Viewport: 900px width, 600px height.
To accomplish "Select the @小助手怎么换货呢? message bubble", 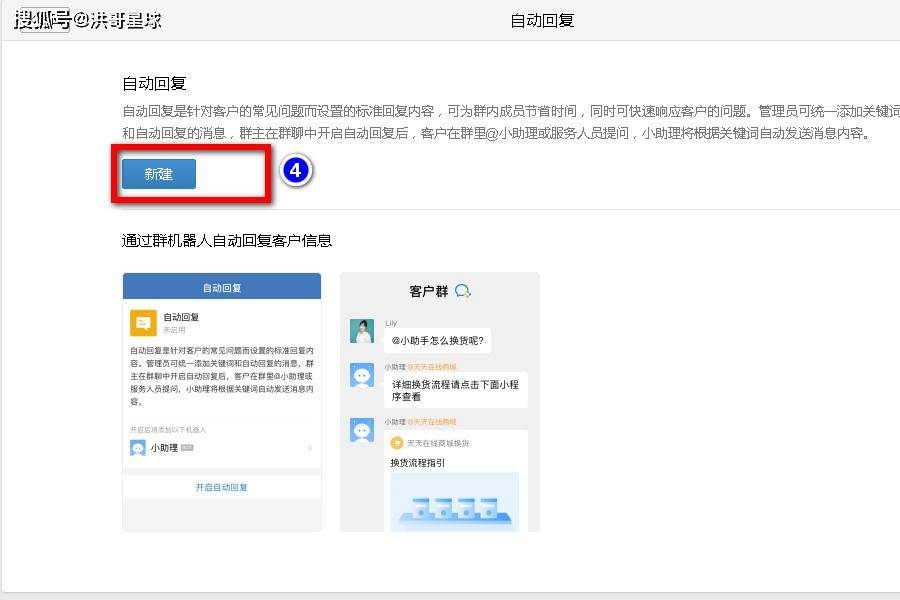I will click(x=436, y=341).
